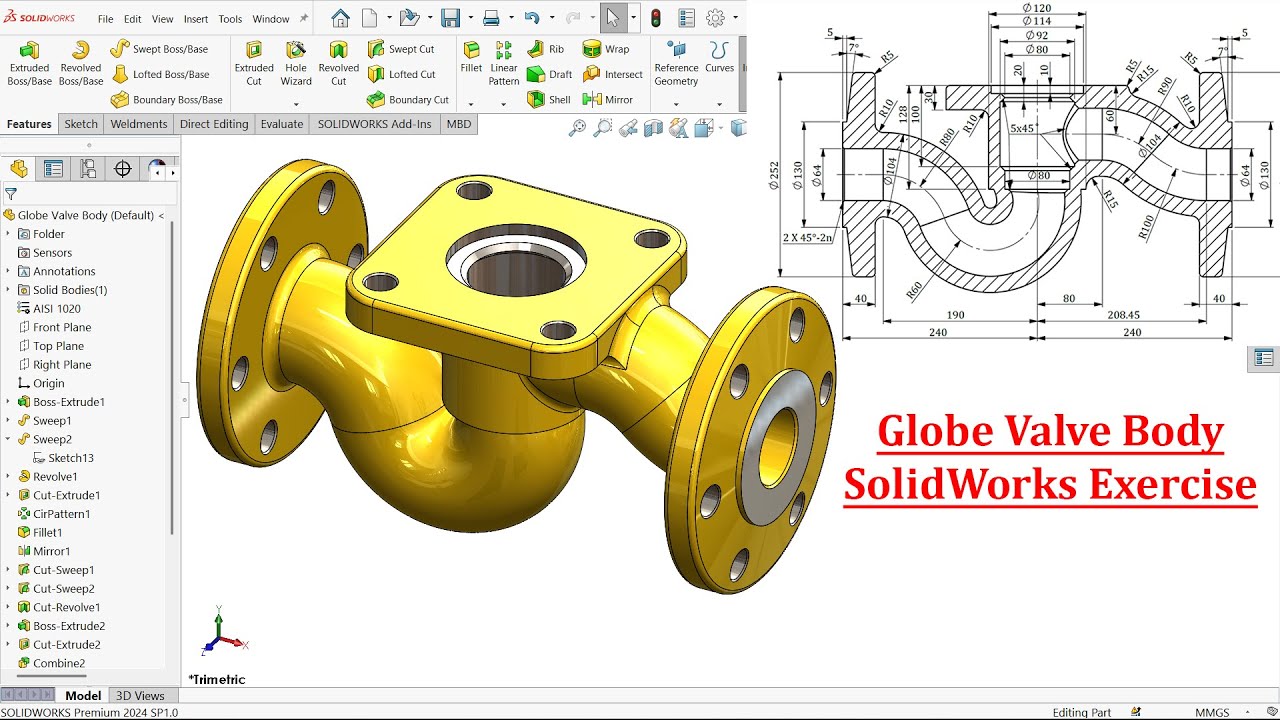Pick the Boundary Cut feature
Screen dimensions: 1280x720
coord(408,99)
